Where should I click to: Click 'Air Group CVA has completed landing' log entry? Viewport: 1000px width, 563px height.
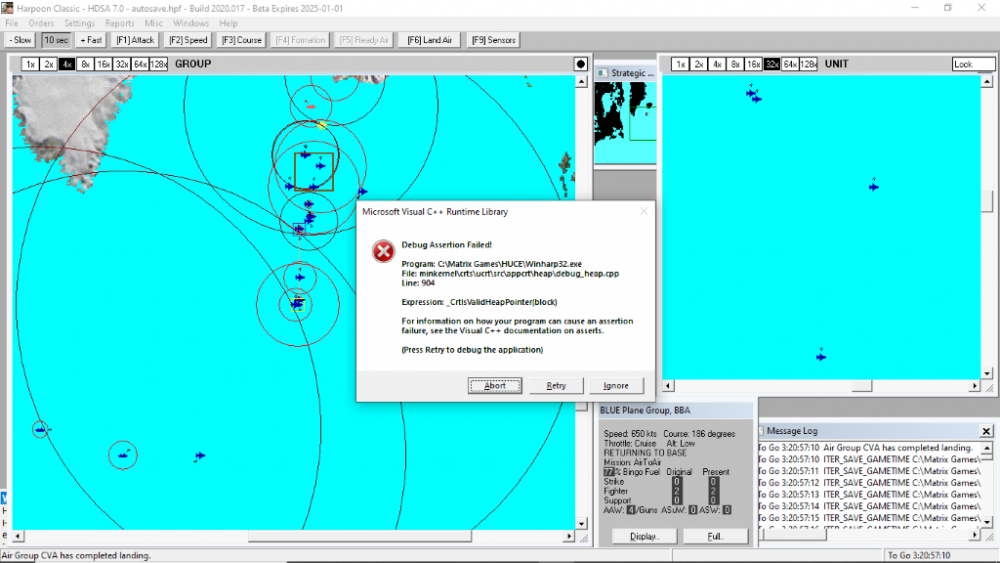[x=898, y=448]
